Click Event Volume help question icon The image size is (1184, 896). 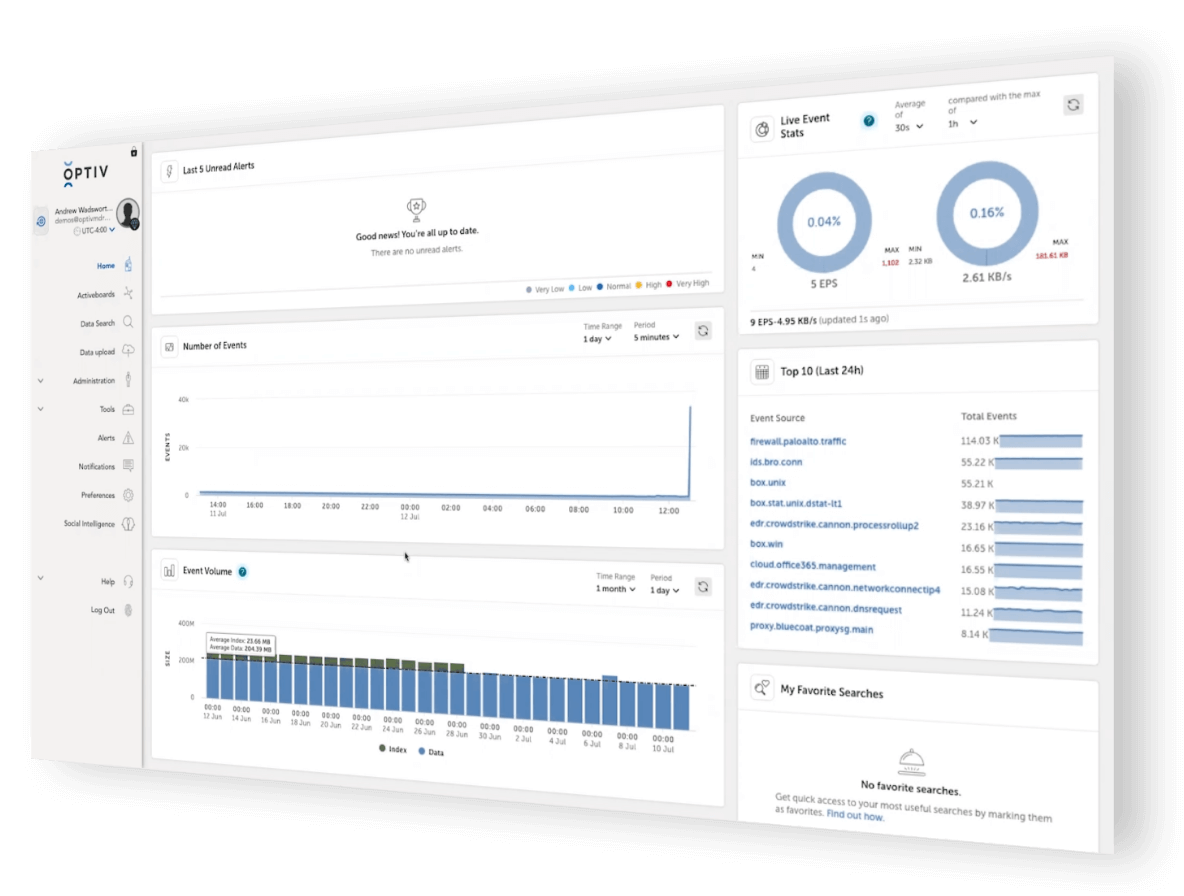pyautogui.click(x=242, y=572)
